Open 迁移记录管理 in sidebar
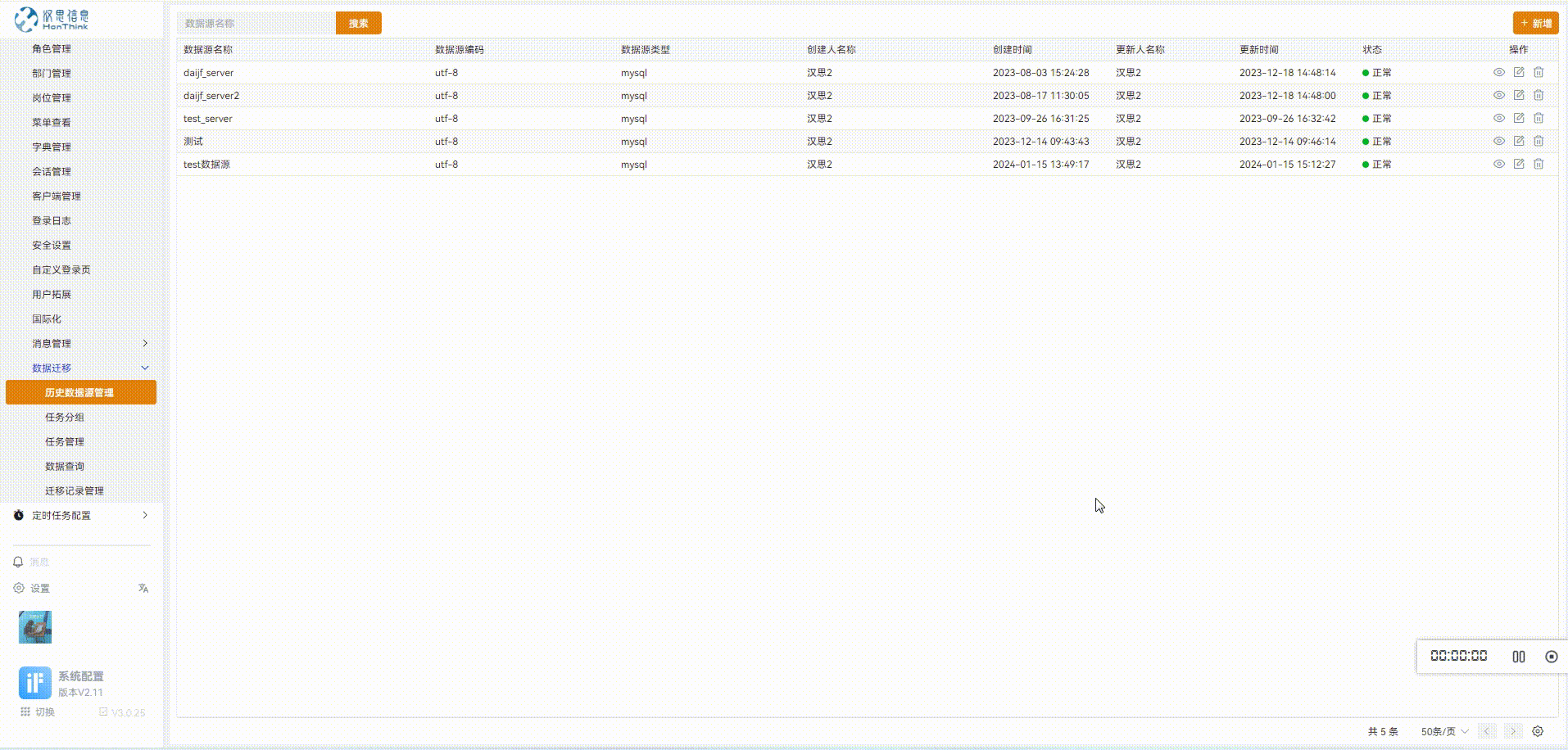Screen dimensions: 1568x750 point(75,490)
